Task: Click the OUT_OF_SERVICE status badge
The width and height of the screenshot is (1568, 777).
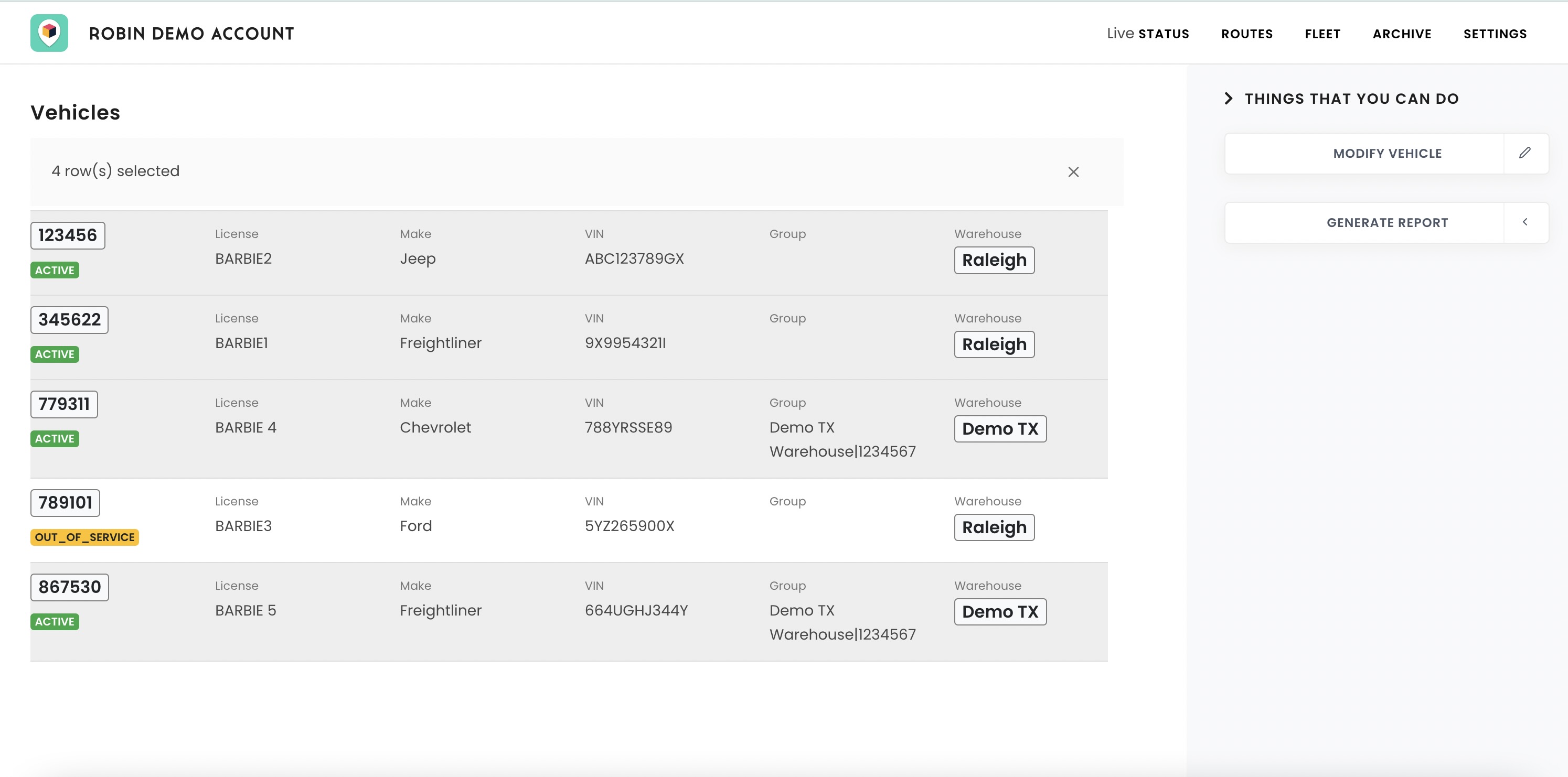Action: coord(84,537)
